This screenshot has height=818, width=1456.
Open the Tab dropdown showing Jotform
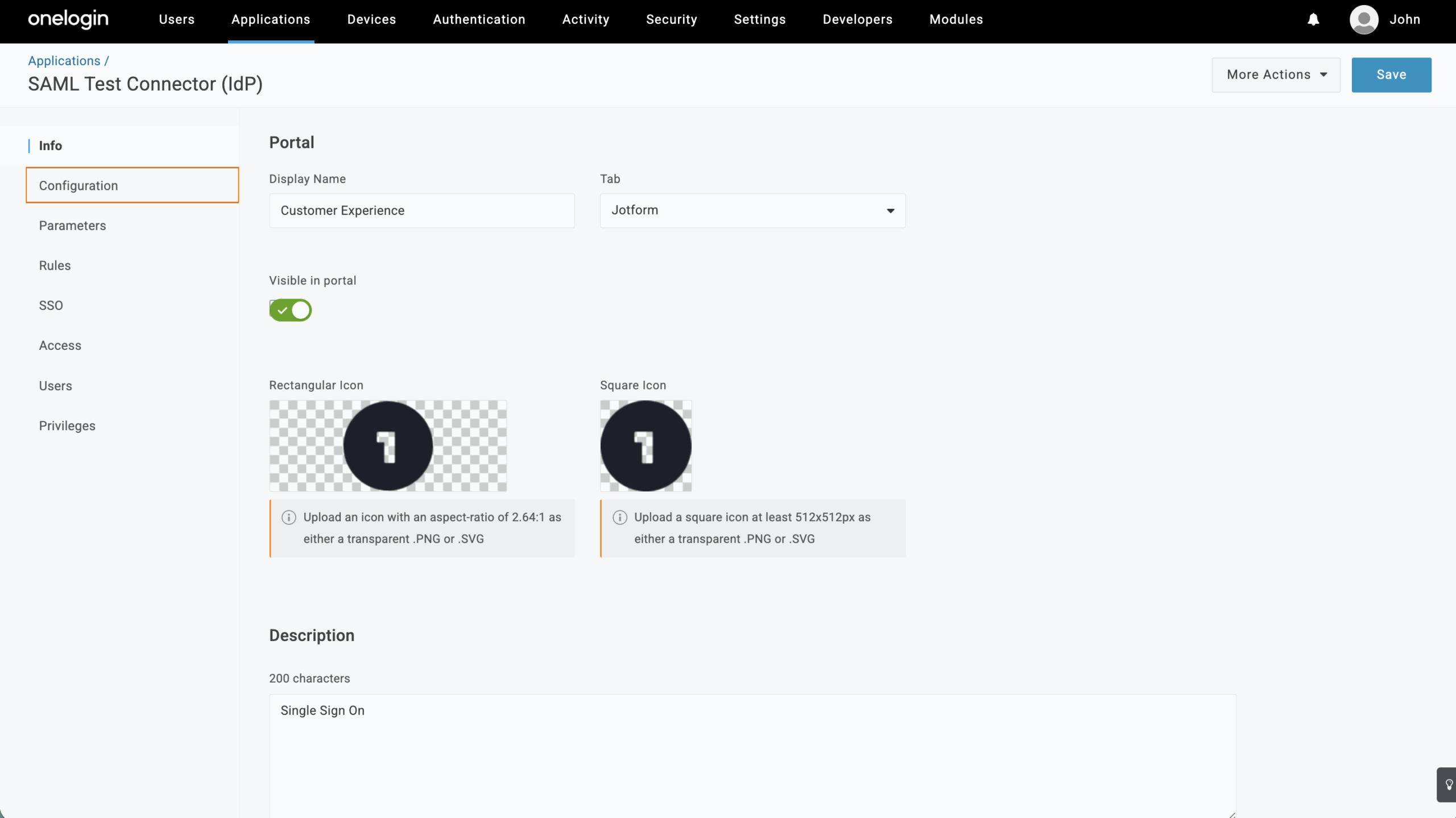752,210
